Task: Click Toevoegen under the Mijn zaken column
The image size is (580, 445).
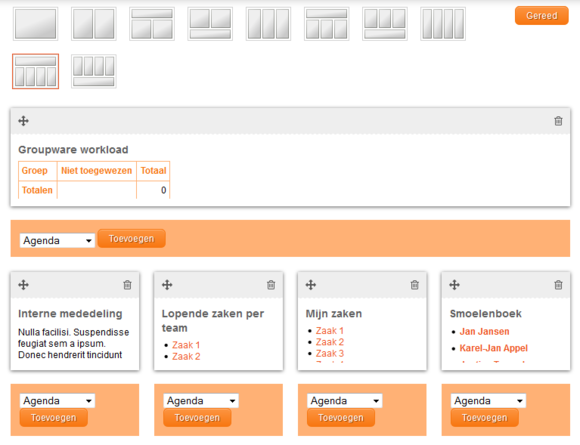Action: click(x=341, y=418)
